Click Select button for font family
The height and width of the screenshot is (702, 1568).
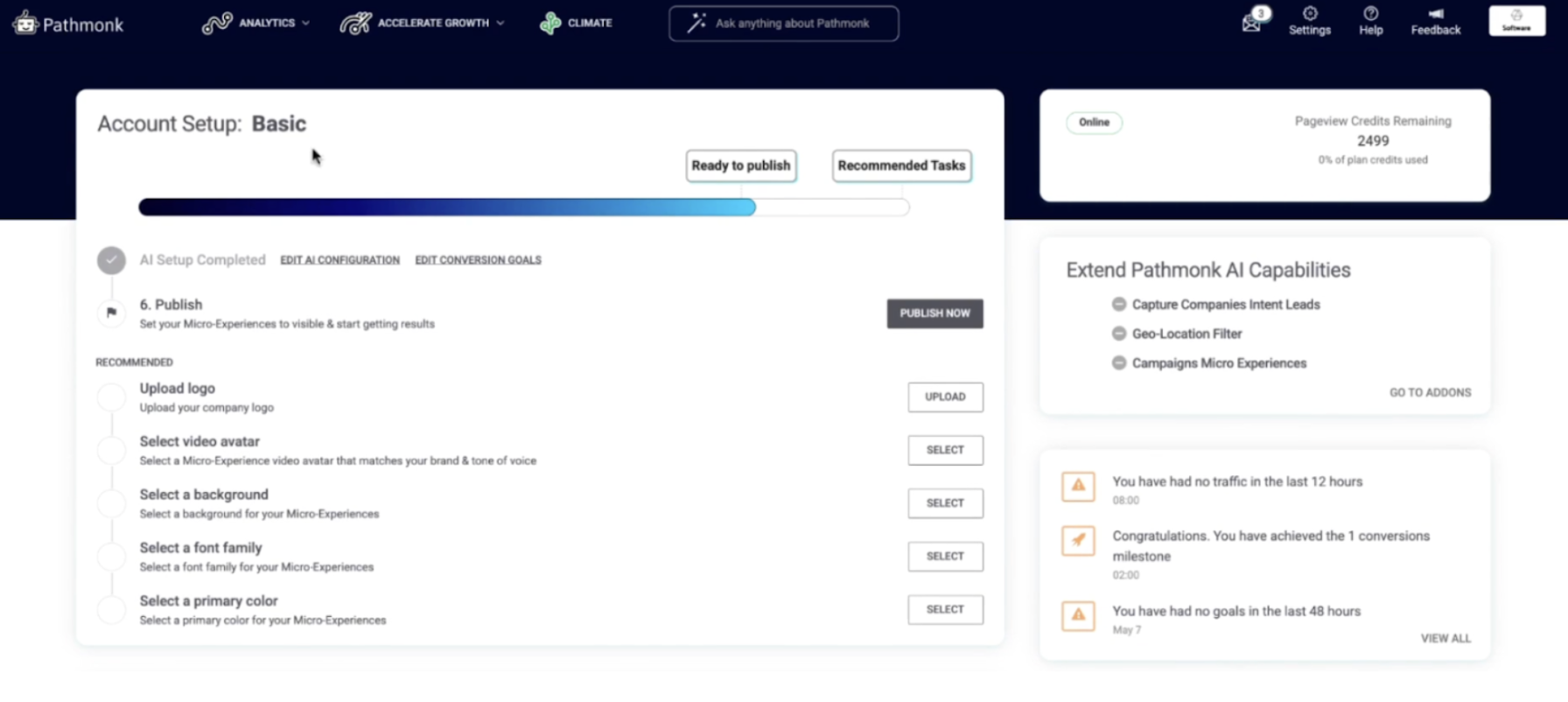click(945, 557)
